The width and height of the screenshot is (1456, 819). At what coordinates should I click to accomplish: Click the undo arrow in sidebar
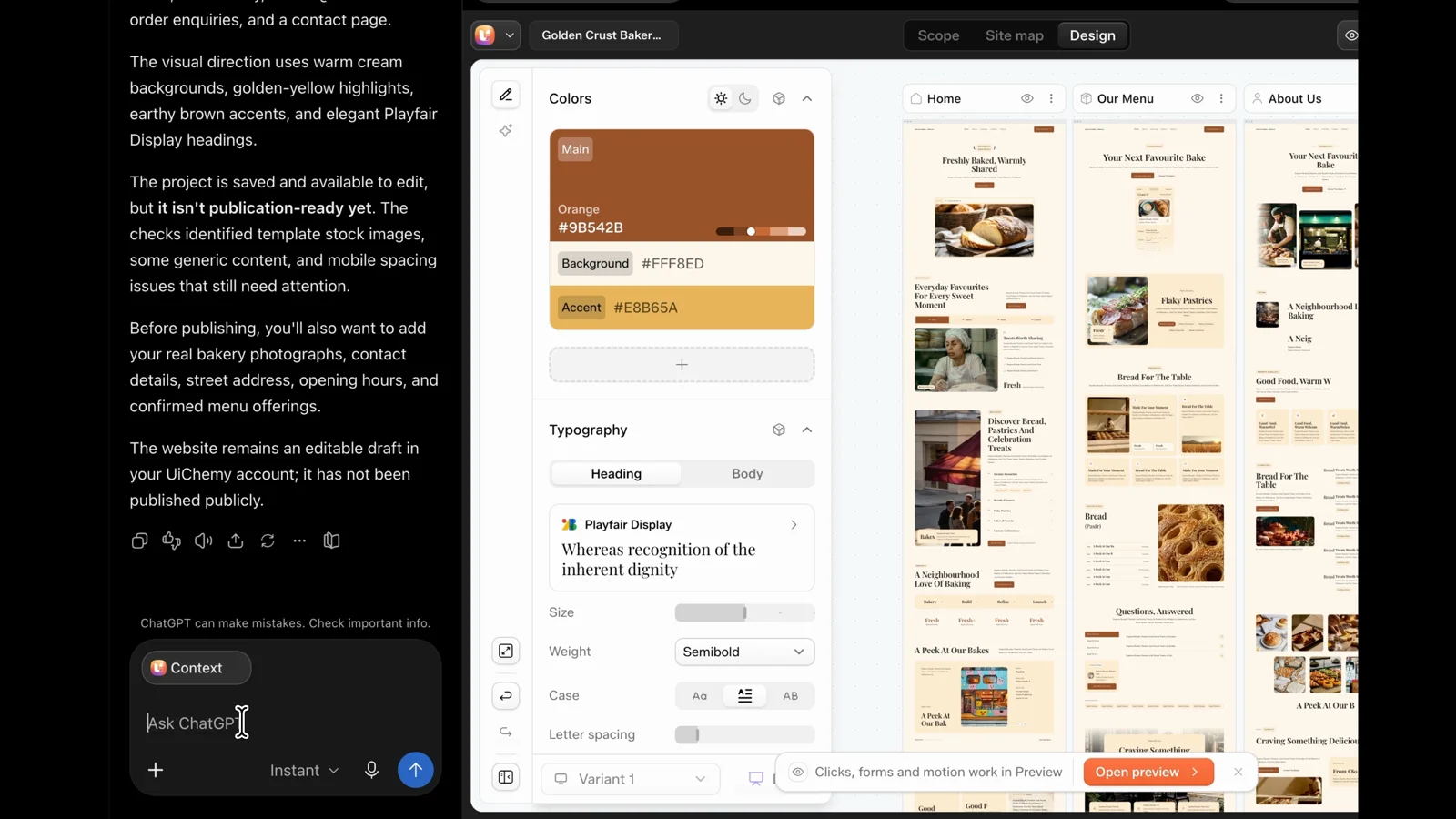tap(506, 695)
